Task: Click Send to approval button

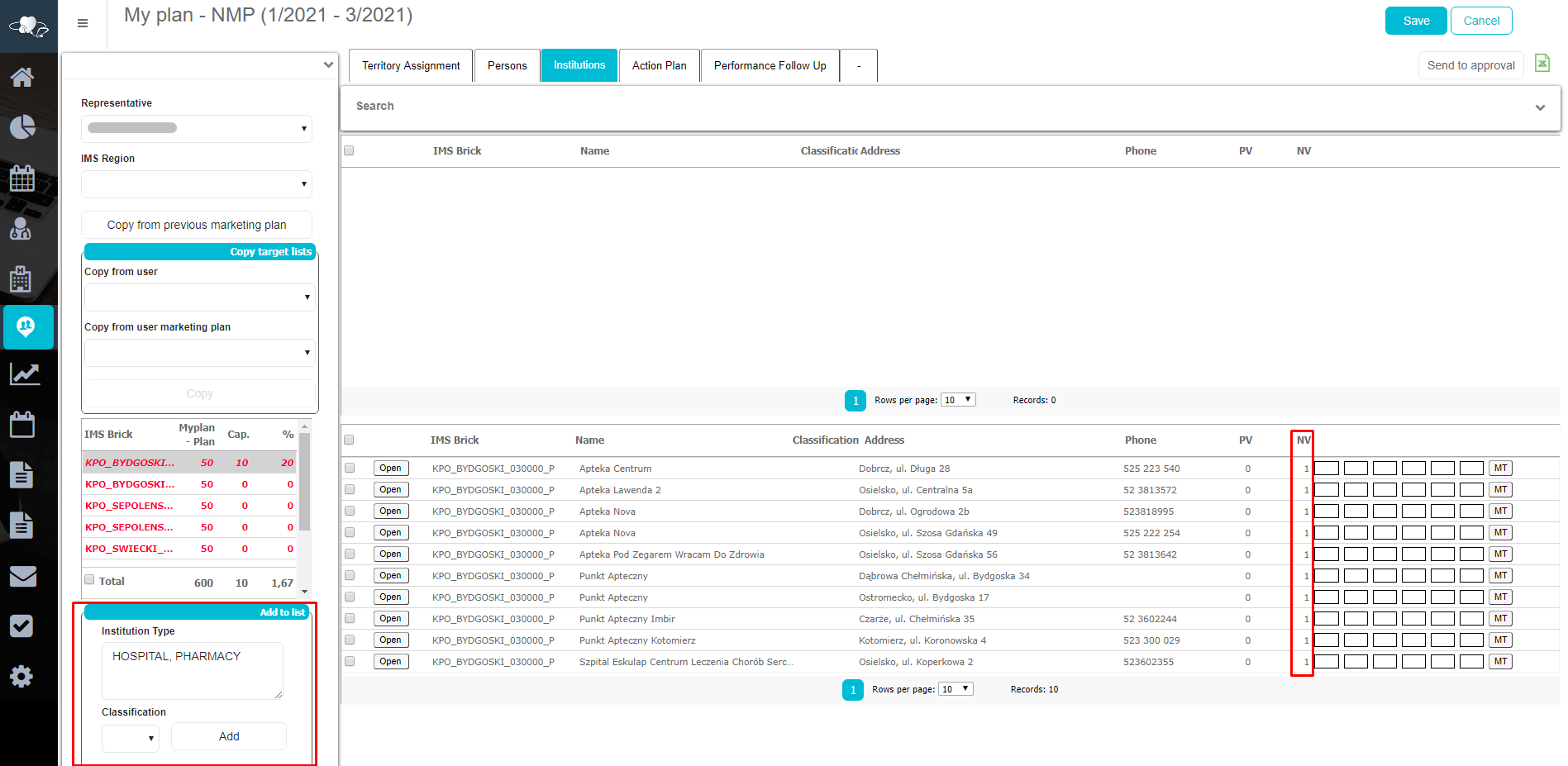Action: pos(1470,65)
